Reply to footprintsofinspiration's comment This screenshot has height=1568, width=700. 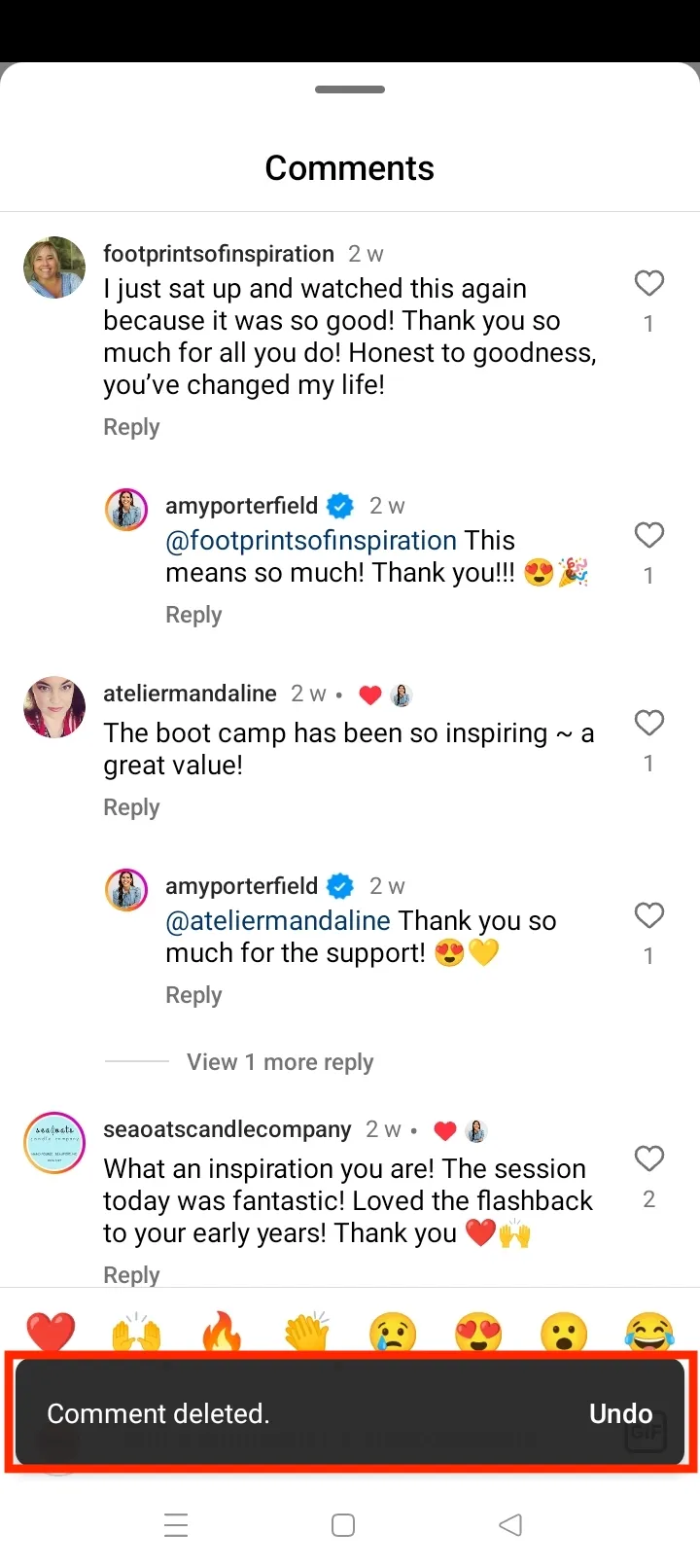[131, 427]
